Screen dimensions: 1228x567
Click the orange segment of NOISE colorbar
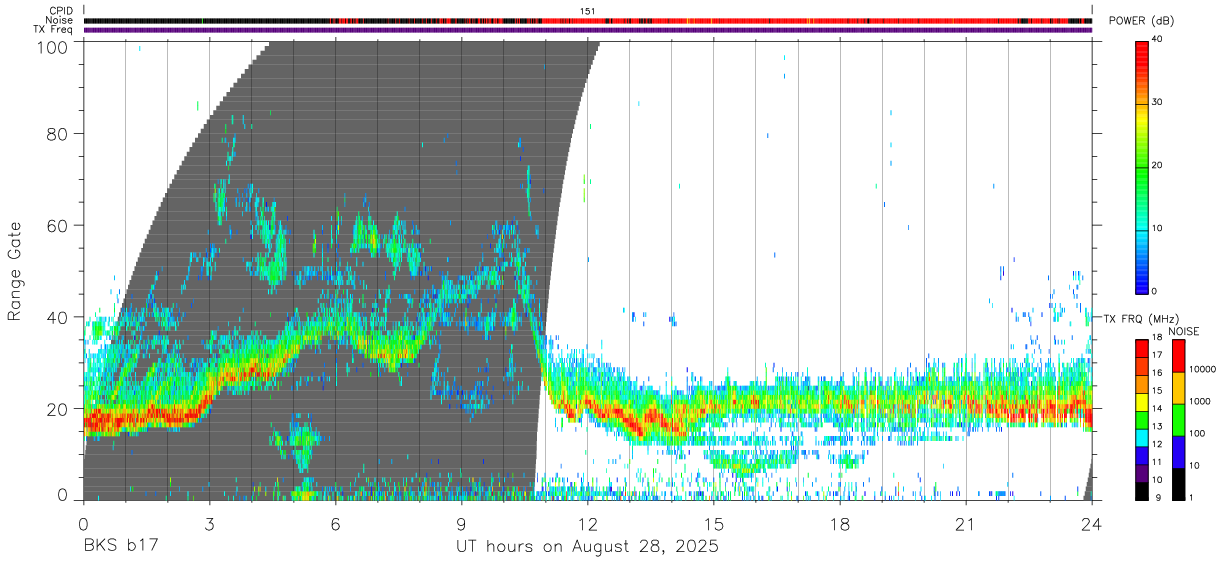tap(1177, 388)
